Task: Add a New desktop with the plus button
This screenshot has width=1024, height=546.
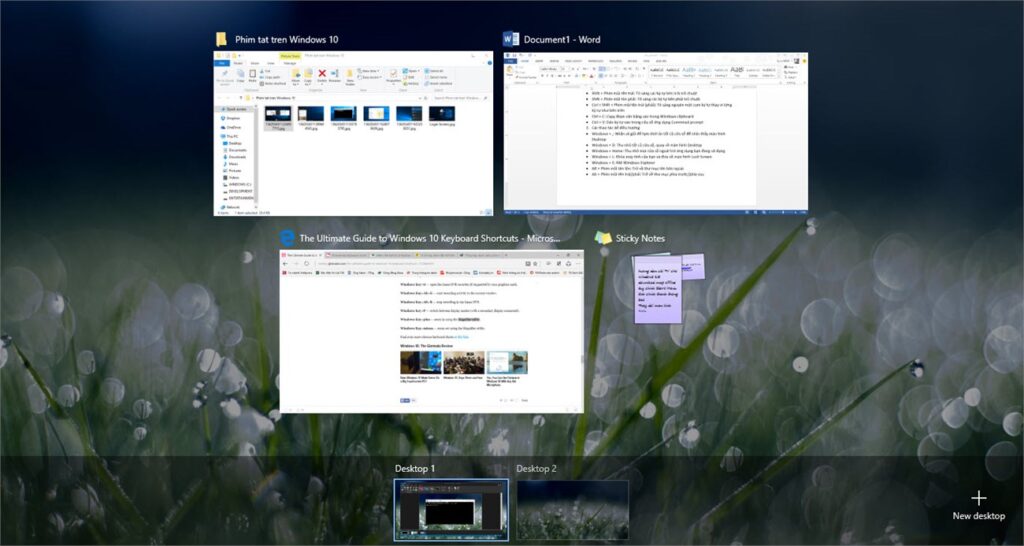Action: (978, 506)
